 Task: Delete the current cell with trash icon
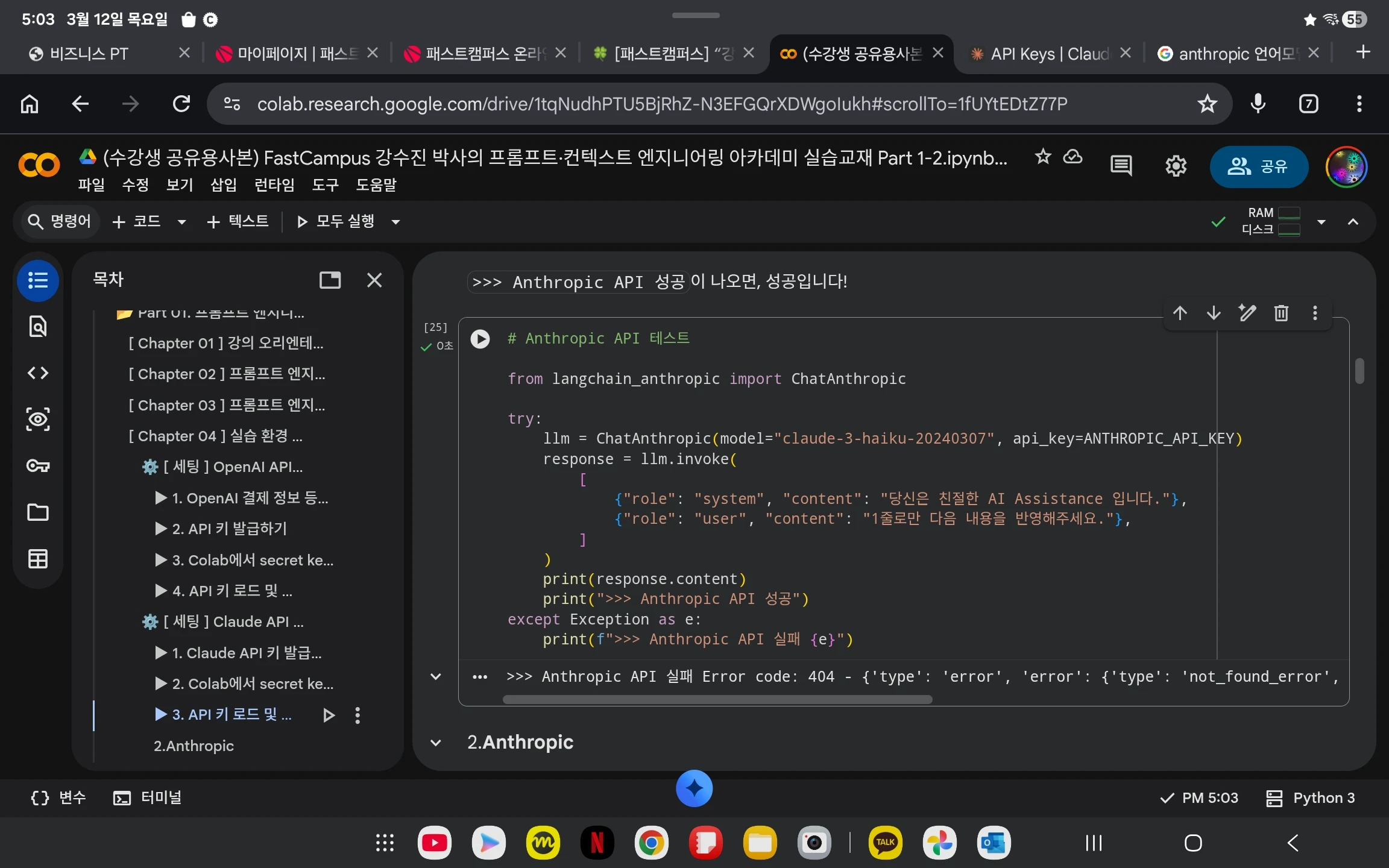(1281, 313)
